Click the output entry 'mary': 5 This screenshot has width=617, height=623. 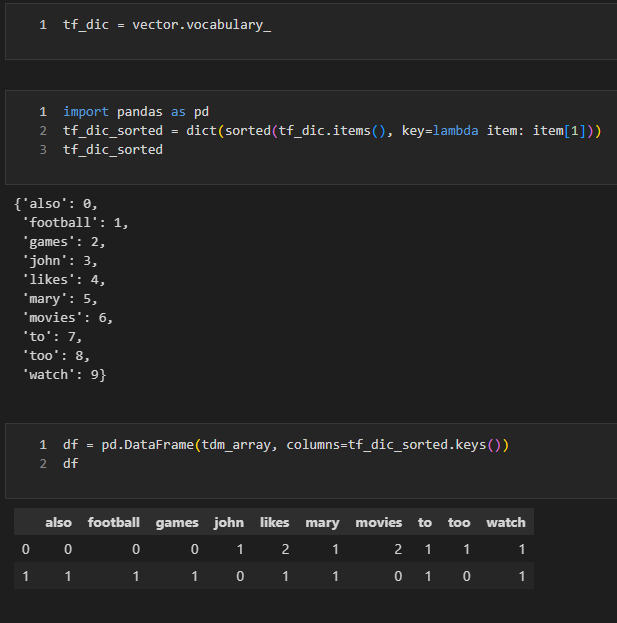tap(60, 299)
